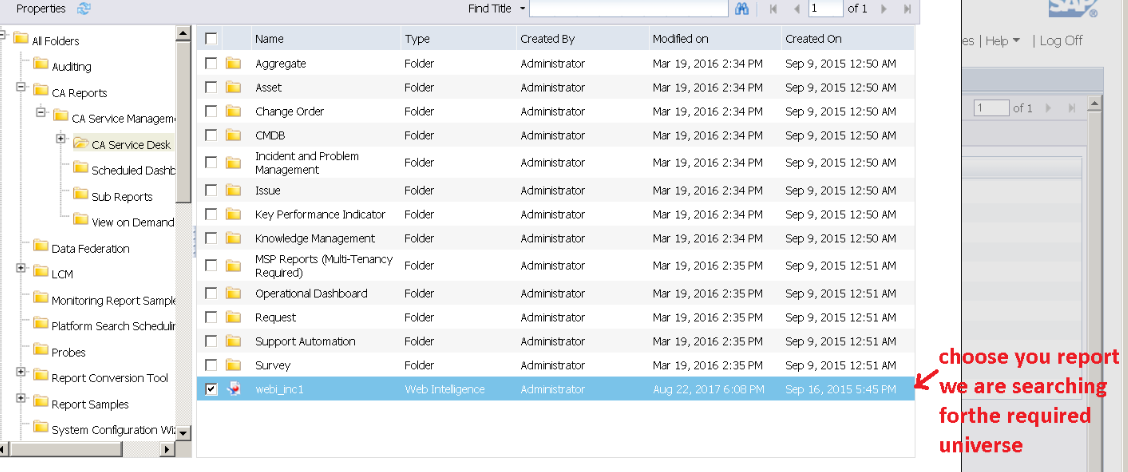Click the Aggregate folder icon
This screenshot has height=472, width=1128.
pos(232,63)
